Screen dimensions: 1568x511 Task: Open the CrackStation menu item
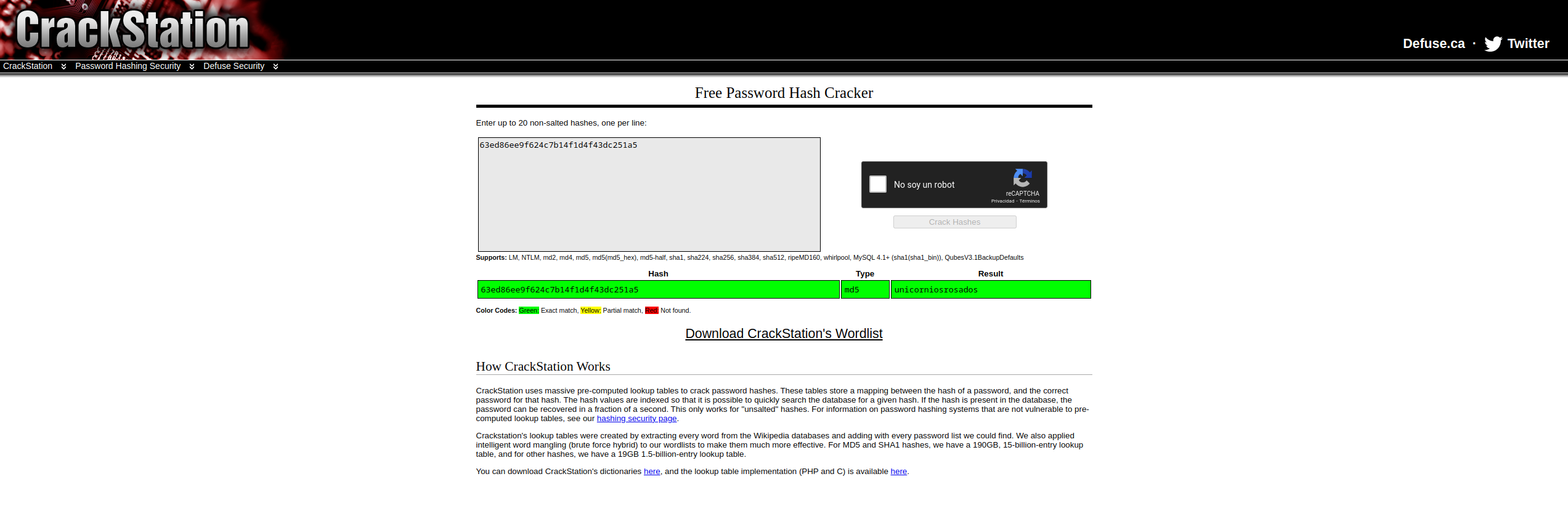point(28,66)
